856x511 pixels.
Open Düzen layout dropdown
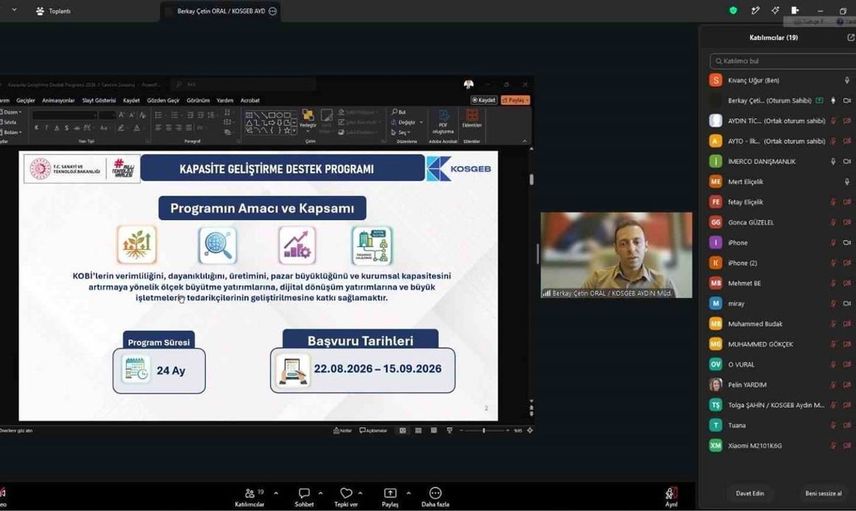pos(11,112)
